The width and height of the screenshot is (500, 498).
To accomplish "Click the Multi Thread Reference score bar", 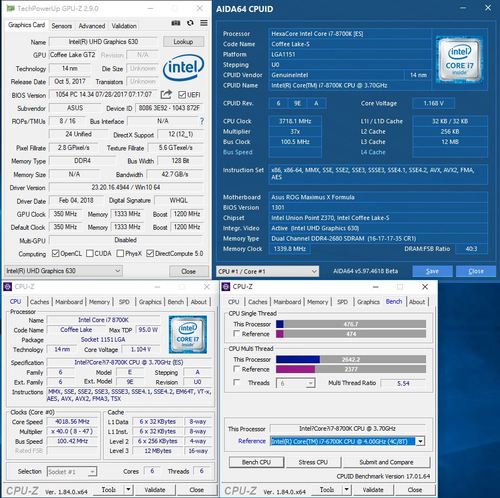I will click(351, 369).
